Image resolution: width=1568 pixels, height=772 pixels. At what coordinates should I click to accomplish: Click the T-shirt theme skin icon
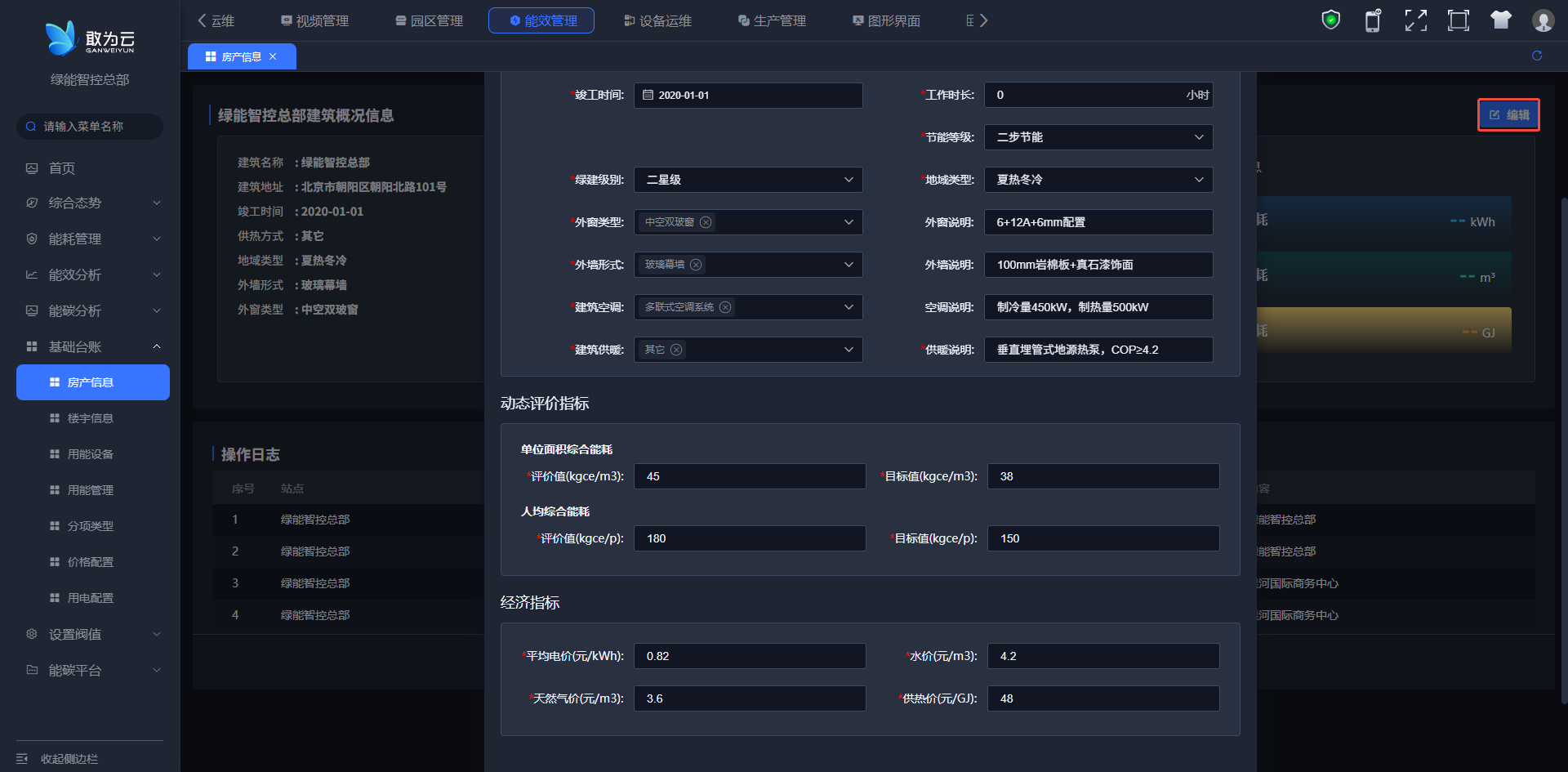[1500, 20]
